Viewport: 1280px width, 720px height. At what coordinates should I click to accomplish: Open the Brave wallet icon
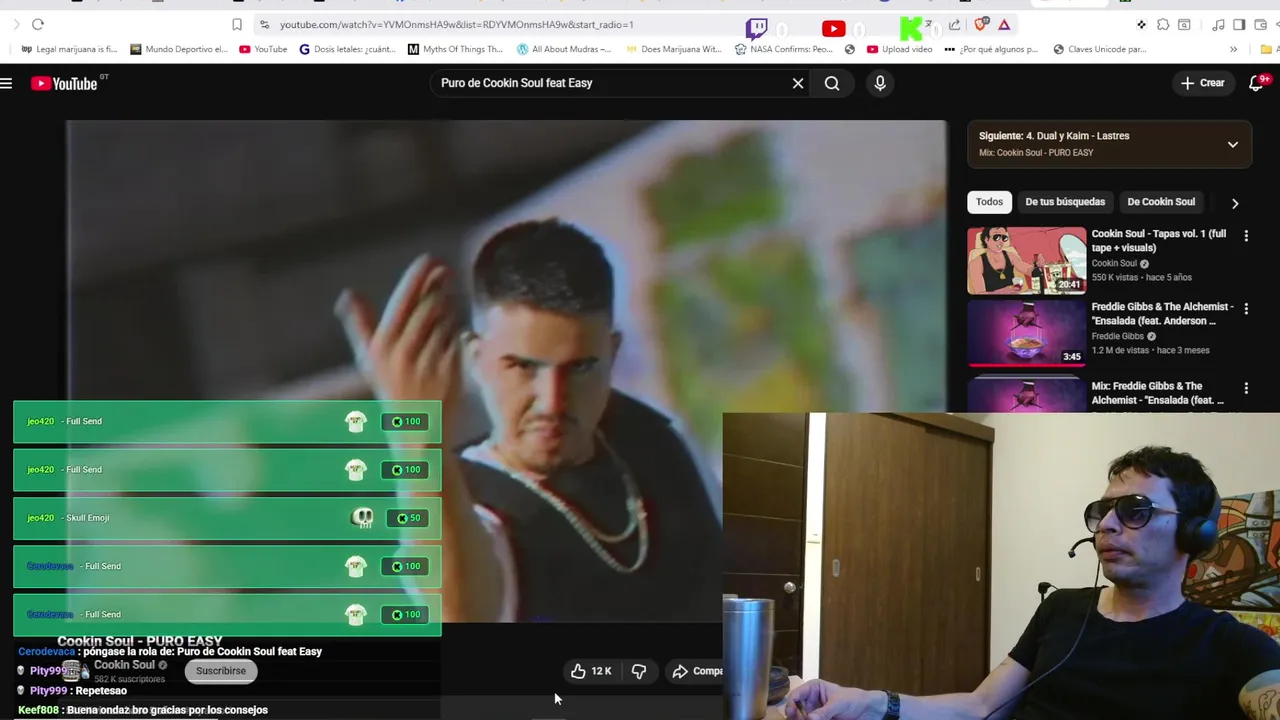[x=1260, y=24]
